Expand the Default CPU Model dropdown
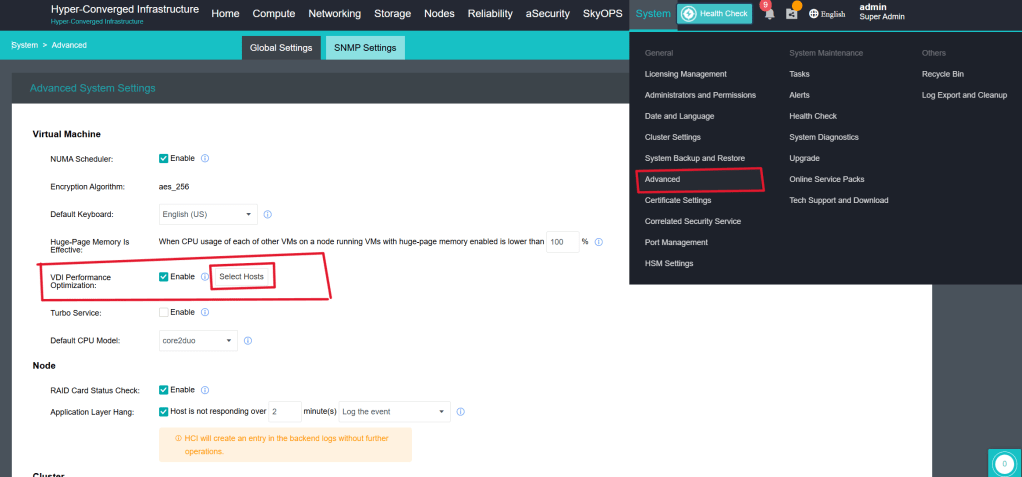Image resolution: width=1022 pixels, height=477 pixels. tap(198, 341)
